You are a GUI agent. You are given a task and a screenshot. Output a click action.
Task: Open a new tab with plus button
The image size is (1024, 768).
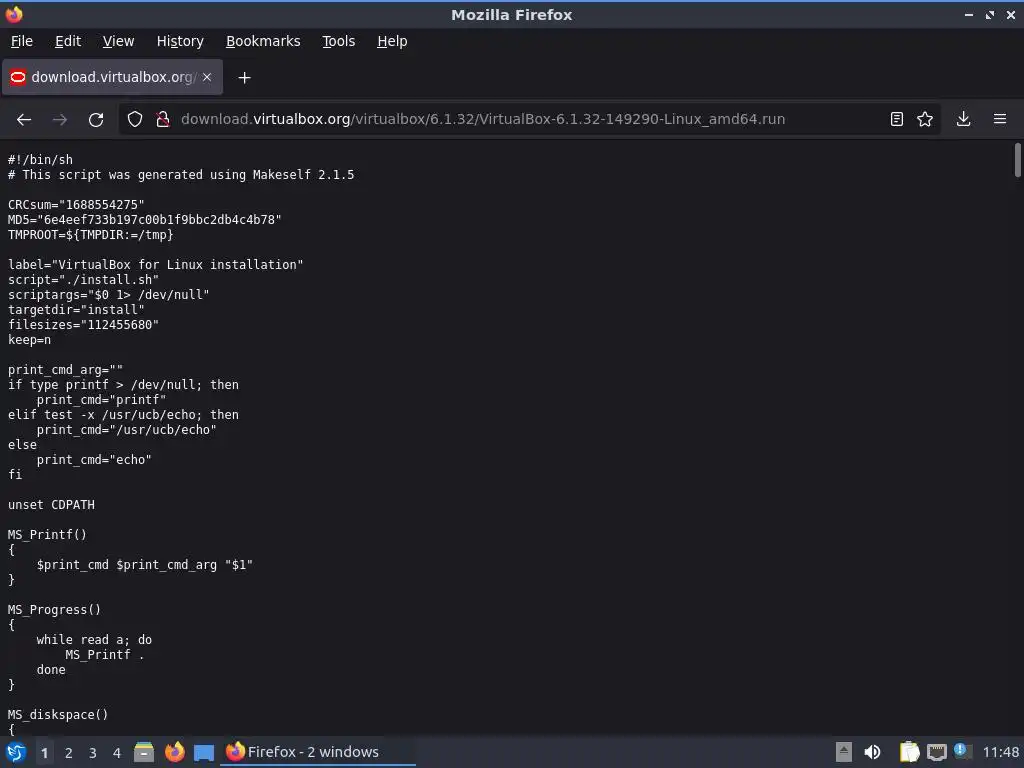(x=244, y=78)
